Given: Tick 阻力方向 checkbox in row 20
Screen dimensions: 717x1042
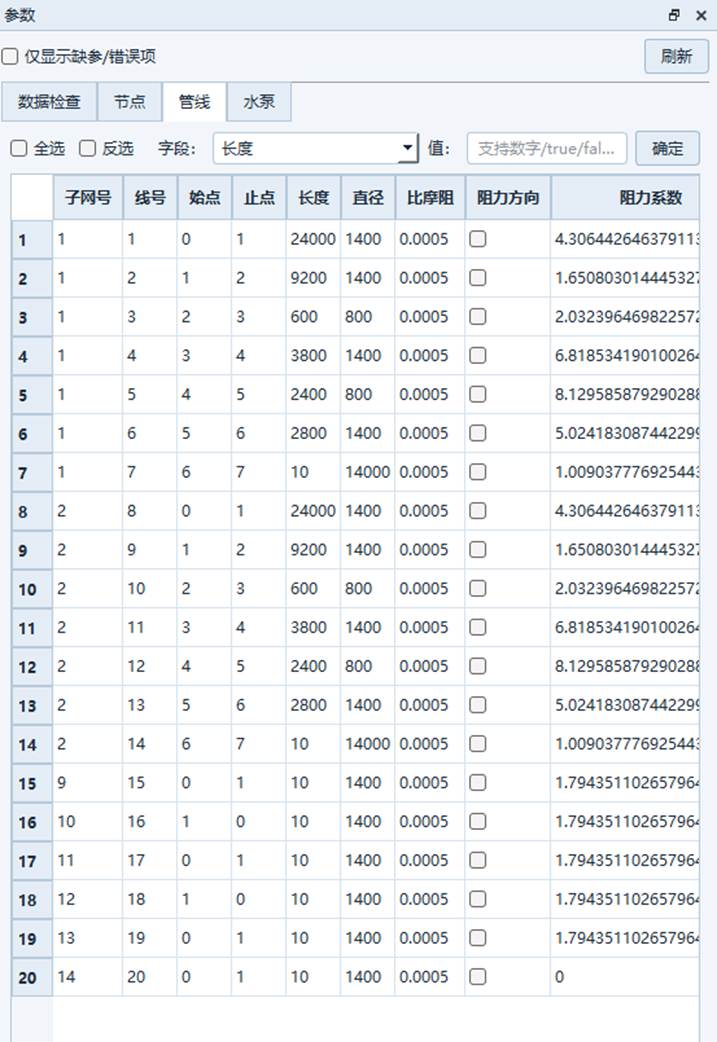Looking at the screenshot, I should pos(478,977).
